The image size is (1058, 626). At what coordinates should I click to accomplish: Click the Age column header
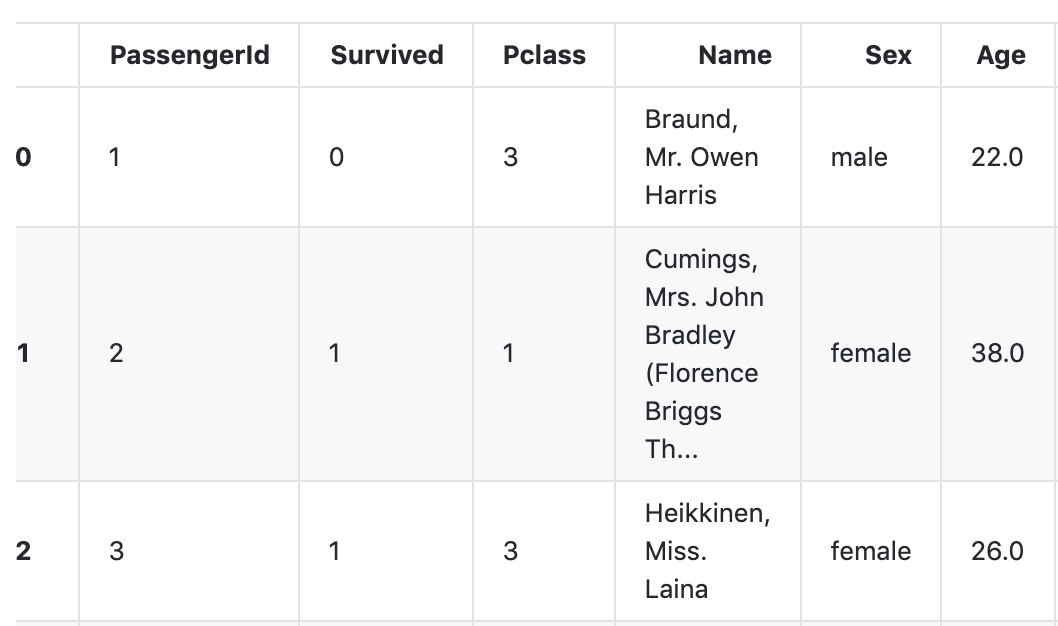[x=1001, y=55]
